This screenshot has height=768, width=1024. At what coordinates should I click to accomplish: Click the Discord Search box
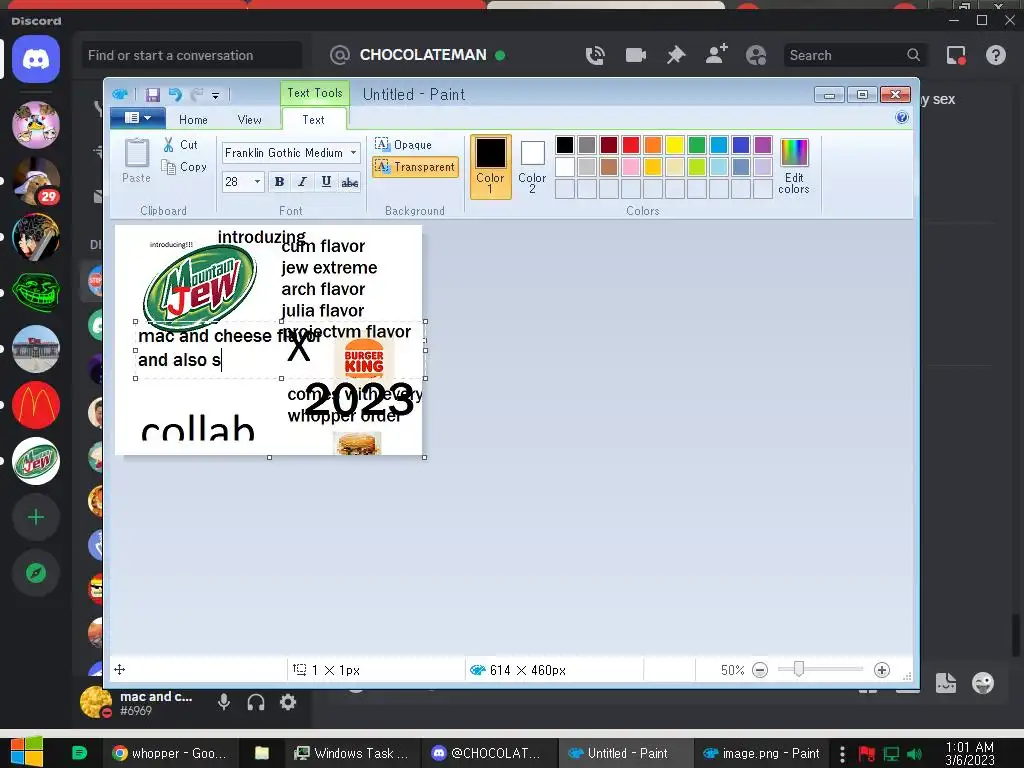tap(855, 56)
